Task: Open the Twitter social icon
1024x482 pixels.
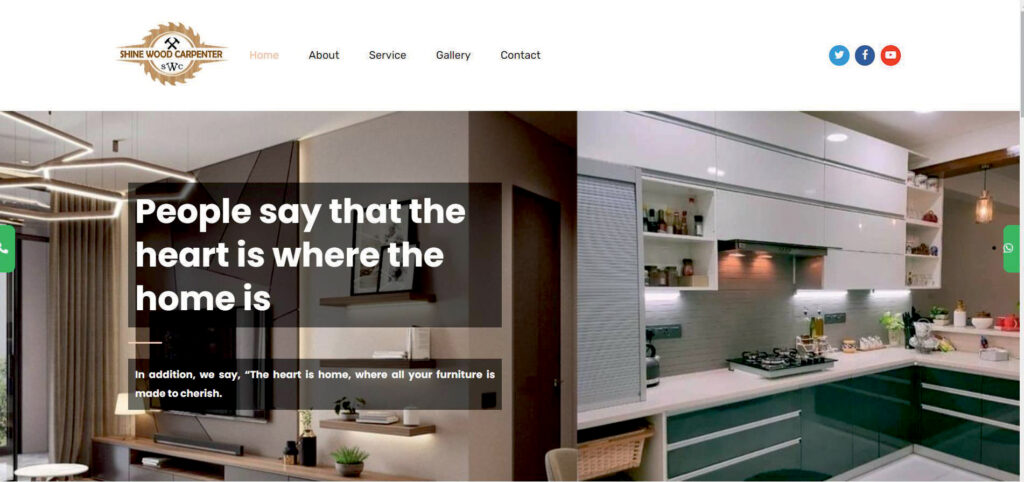Action: (839, 56)
